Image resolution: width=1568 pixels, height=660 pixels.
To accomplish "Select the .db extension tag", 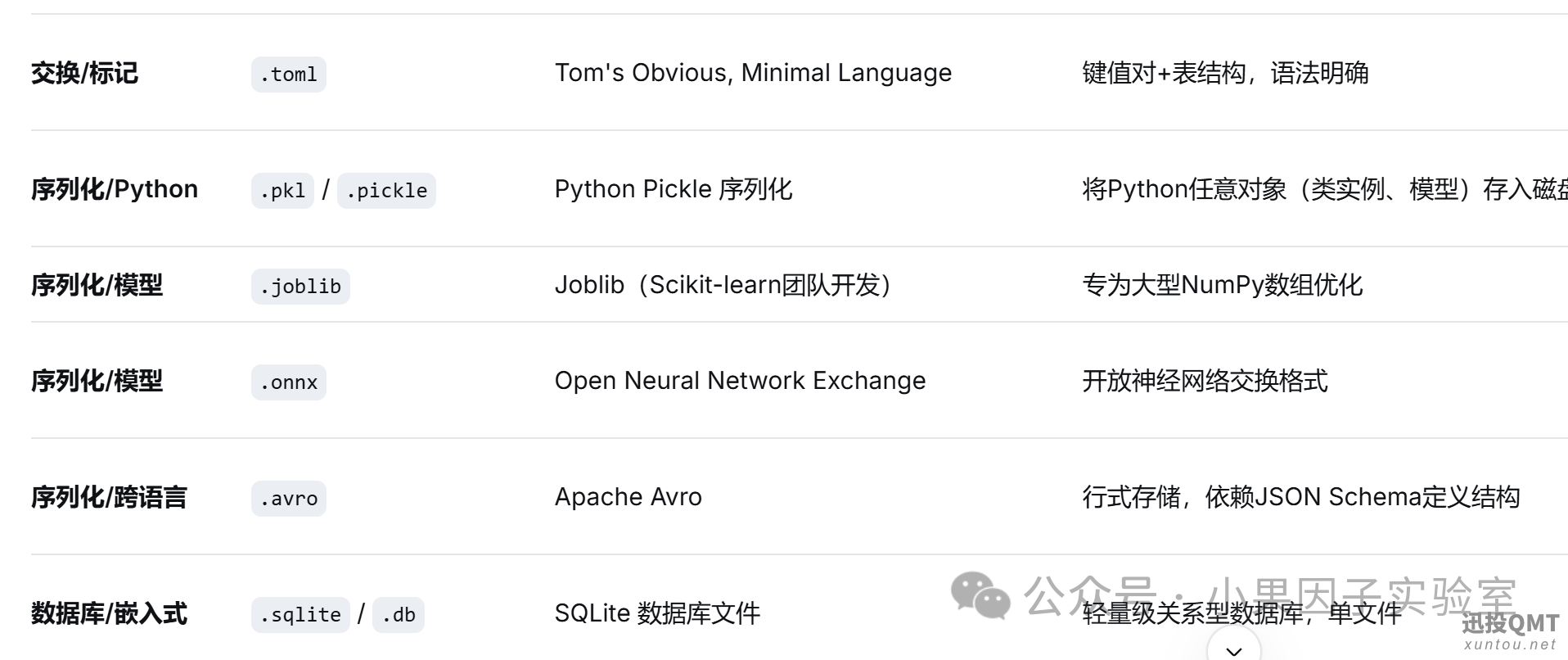I will pos(399,615).
